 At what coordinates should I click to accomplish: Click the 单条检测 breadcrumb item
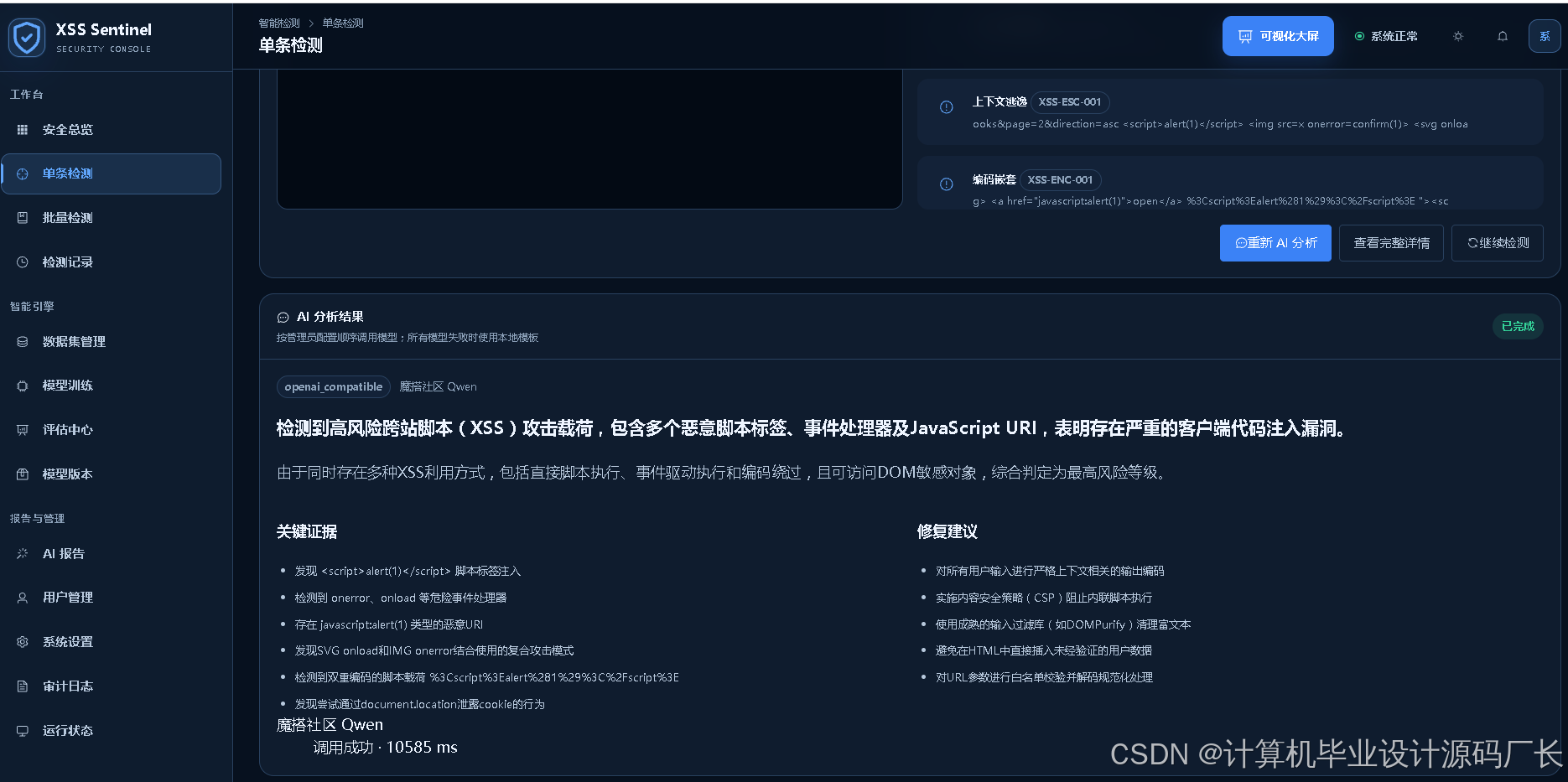[343, 23]
